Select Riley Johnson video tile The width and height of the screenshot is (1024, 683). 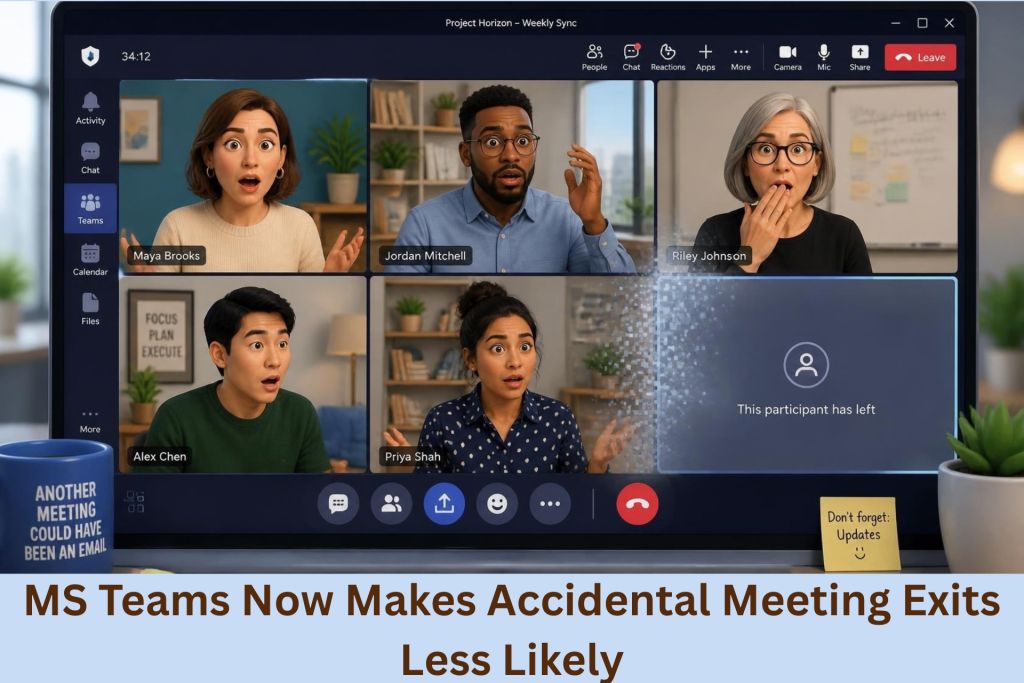[807, 176]
